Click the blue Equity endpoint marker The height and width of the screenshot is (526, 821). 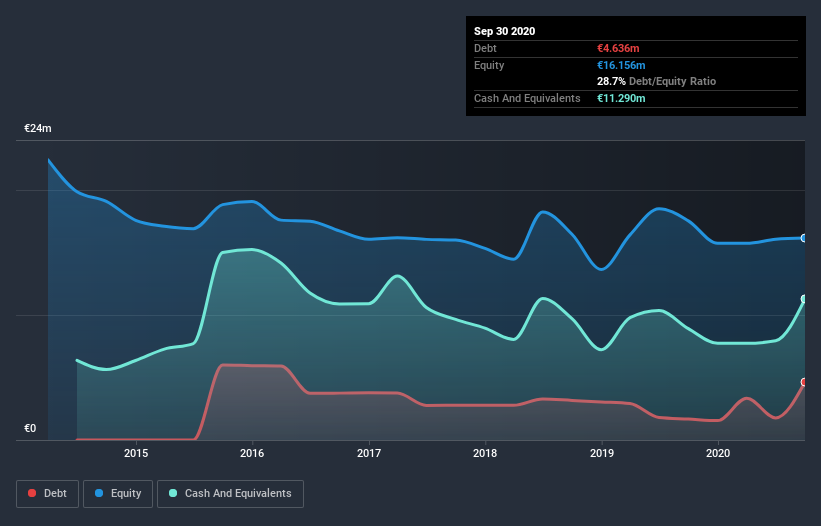coord(804,238)
